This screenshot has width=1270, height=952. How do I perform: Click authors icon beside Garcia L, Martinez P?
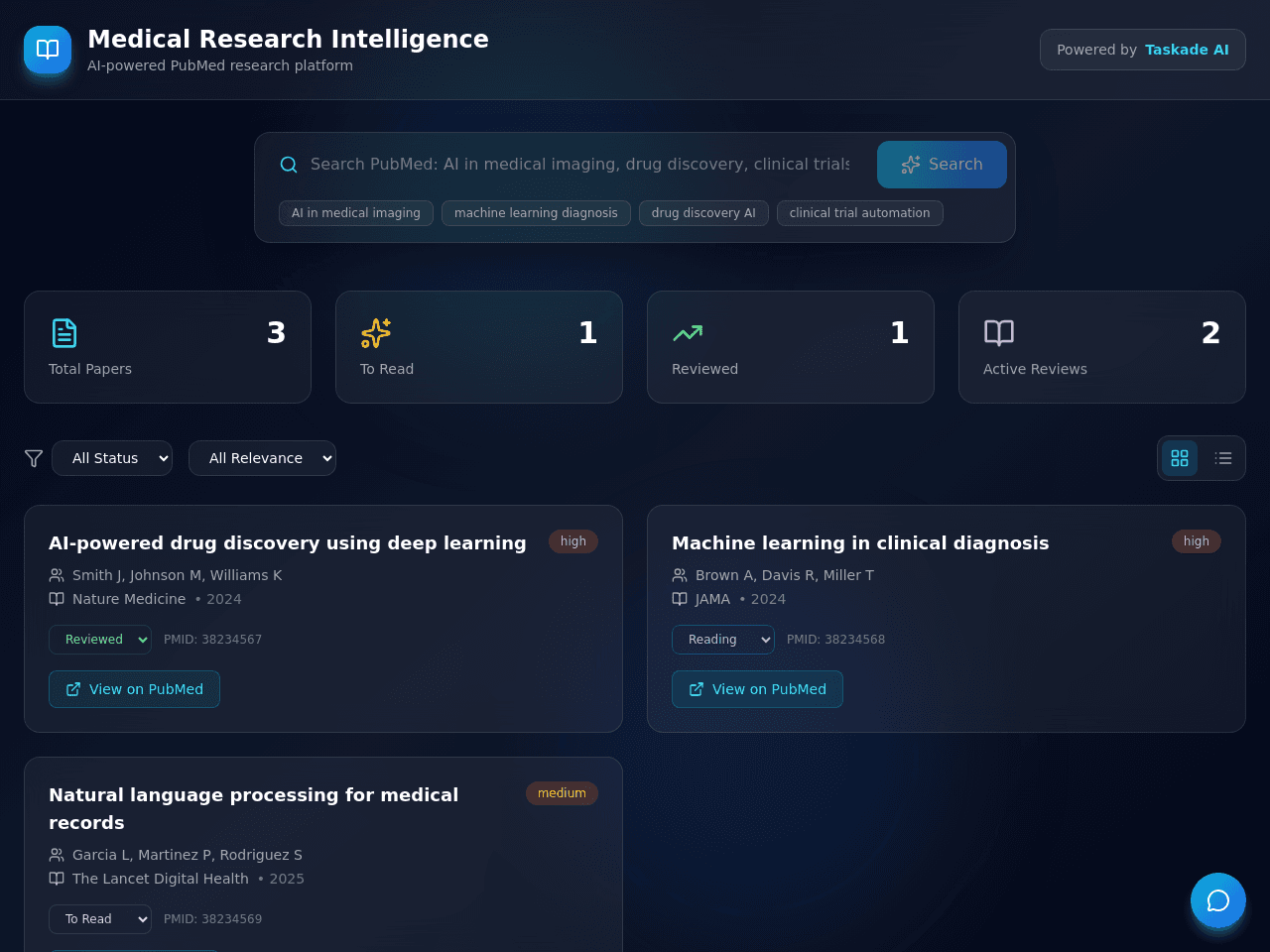pyautogui.click(x=57, y=855)
